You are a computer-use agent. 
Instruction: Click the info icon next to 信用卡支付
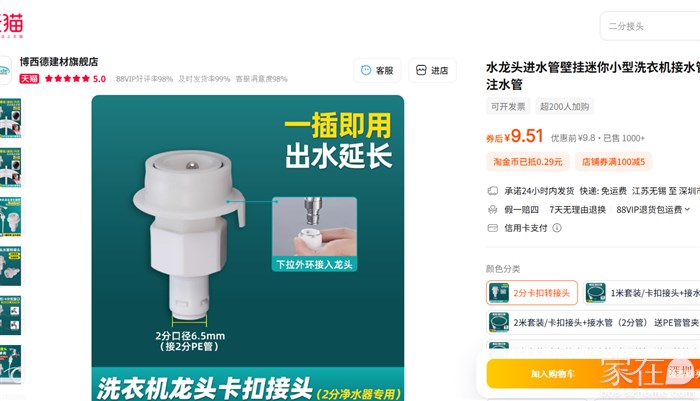(x=557, y=228)
